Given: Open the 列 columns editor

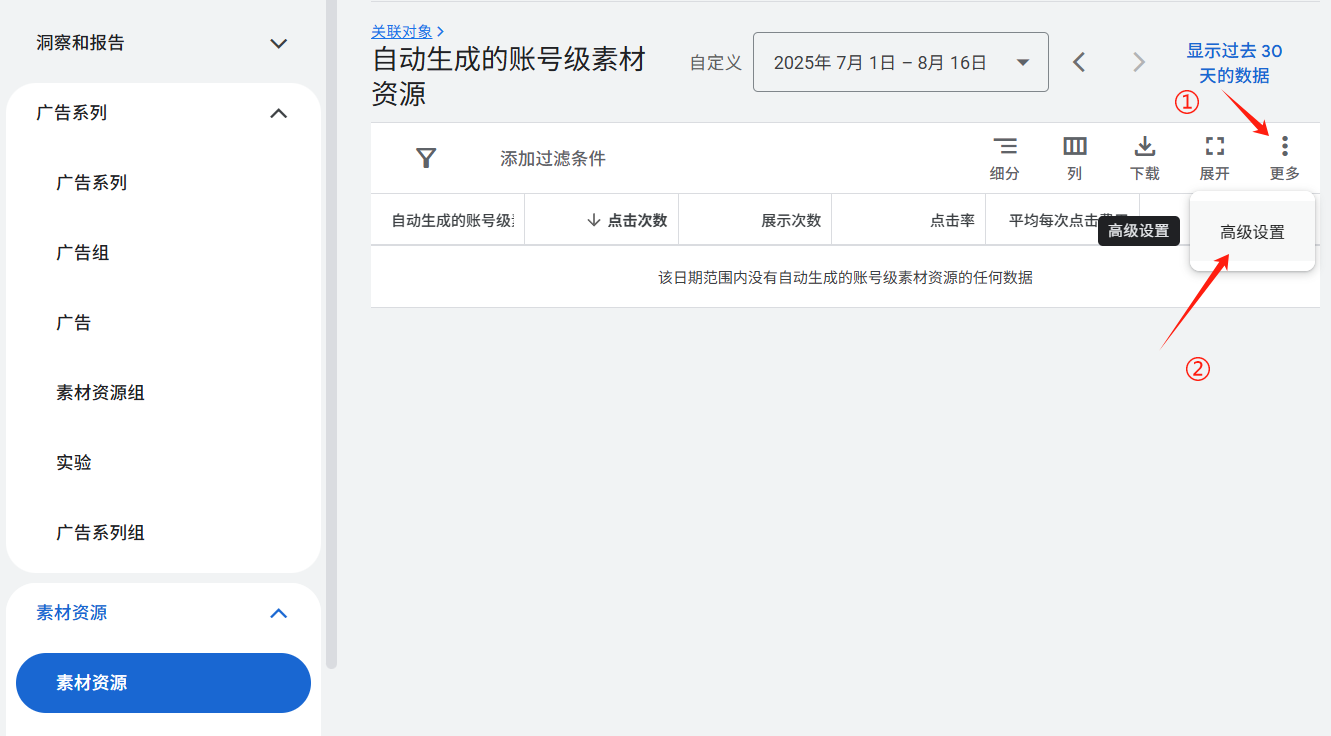Looking at the screenshot, I should pyautogui.click(x=1074, y=158).
